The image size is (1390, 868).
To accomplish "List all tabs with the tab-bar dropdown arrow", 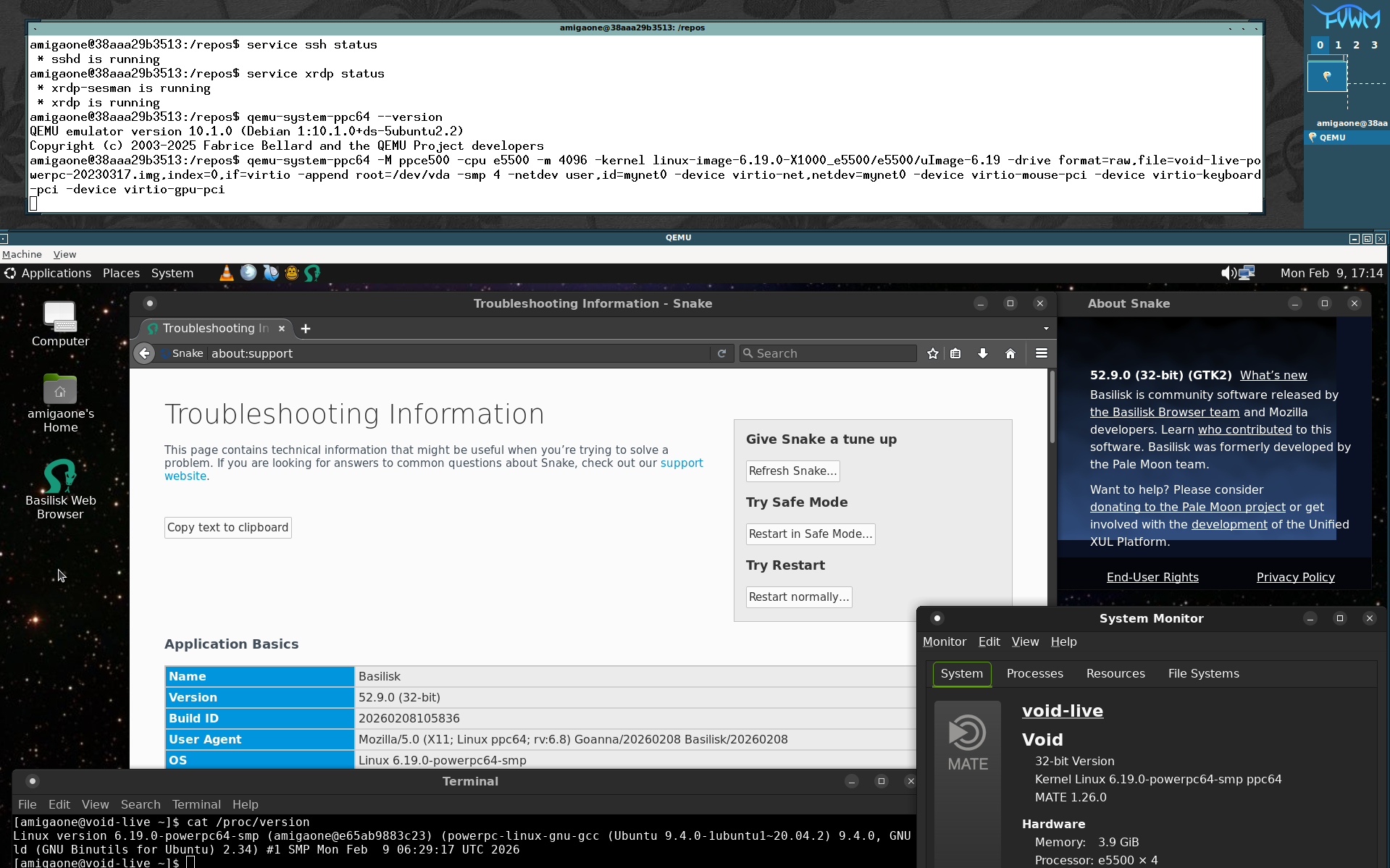I will [x=1046, y=329].
